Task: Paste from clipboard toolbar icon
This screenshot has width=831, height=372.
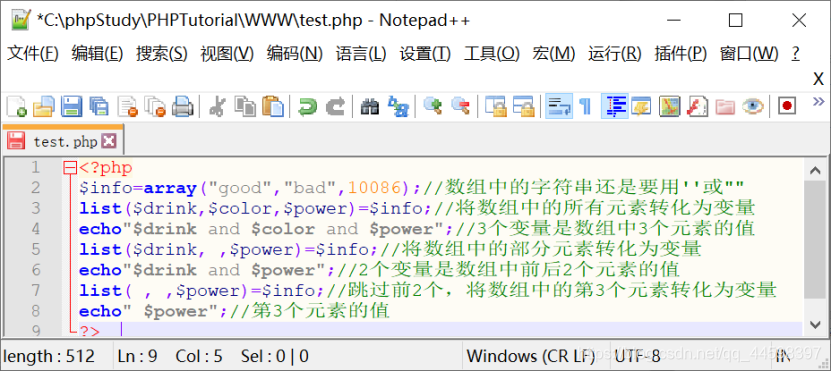Action: coord(273,107)
